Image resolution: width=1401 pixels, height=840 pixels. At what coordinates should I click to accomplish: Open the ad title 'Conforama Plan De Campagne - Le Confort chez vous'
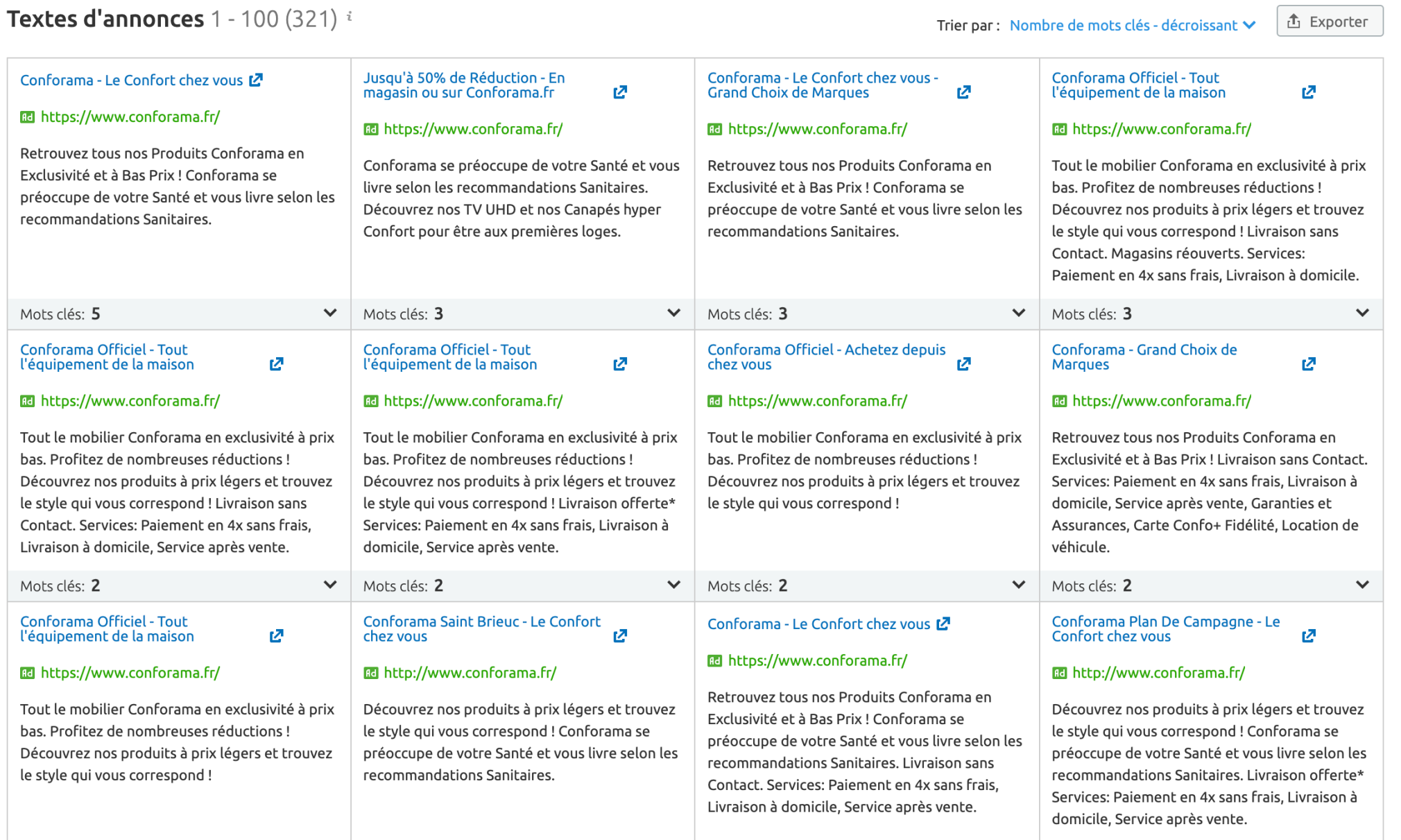[1166, 629]
